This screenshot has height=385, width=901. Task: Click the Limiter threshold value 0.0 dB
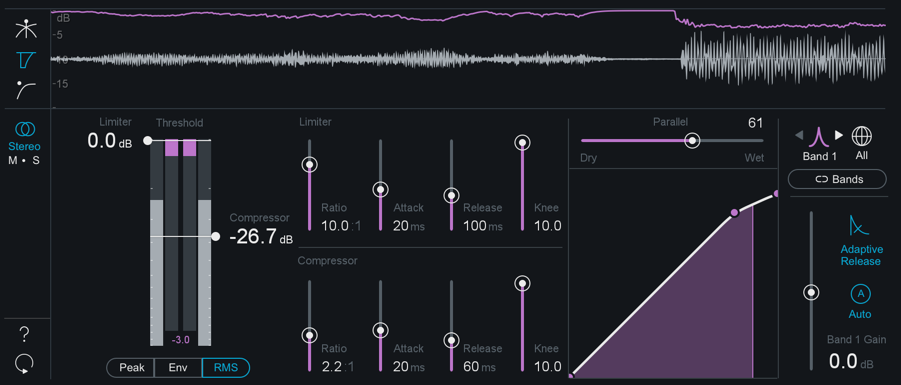[x=110, y=141]
